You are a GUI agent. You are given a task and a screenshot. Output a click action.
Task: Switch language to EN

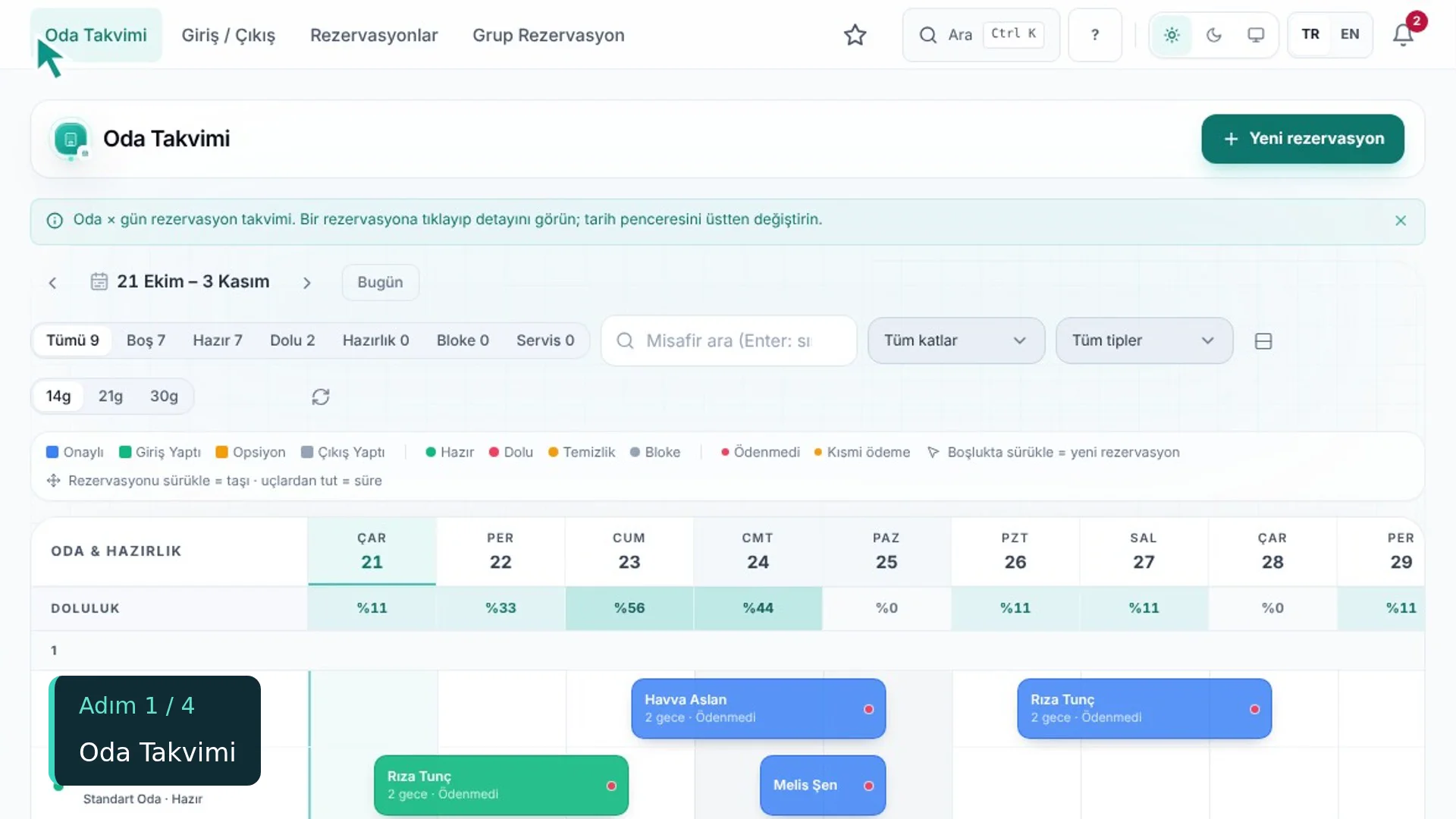coord(1350,34)
